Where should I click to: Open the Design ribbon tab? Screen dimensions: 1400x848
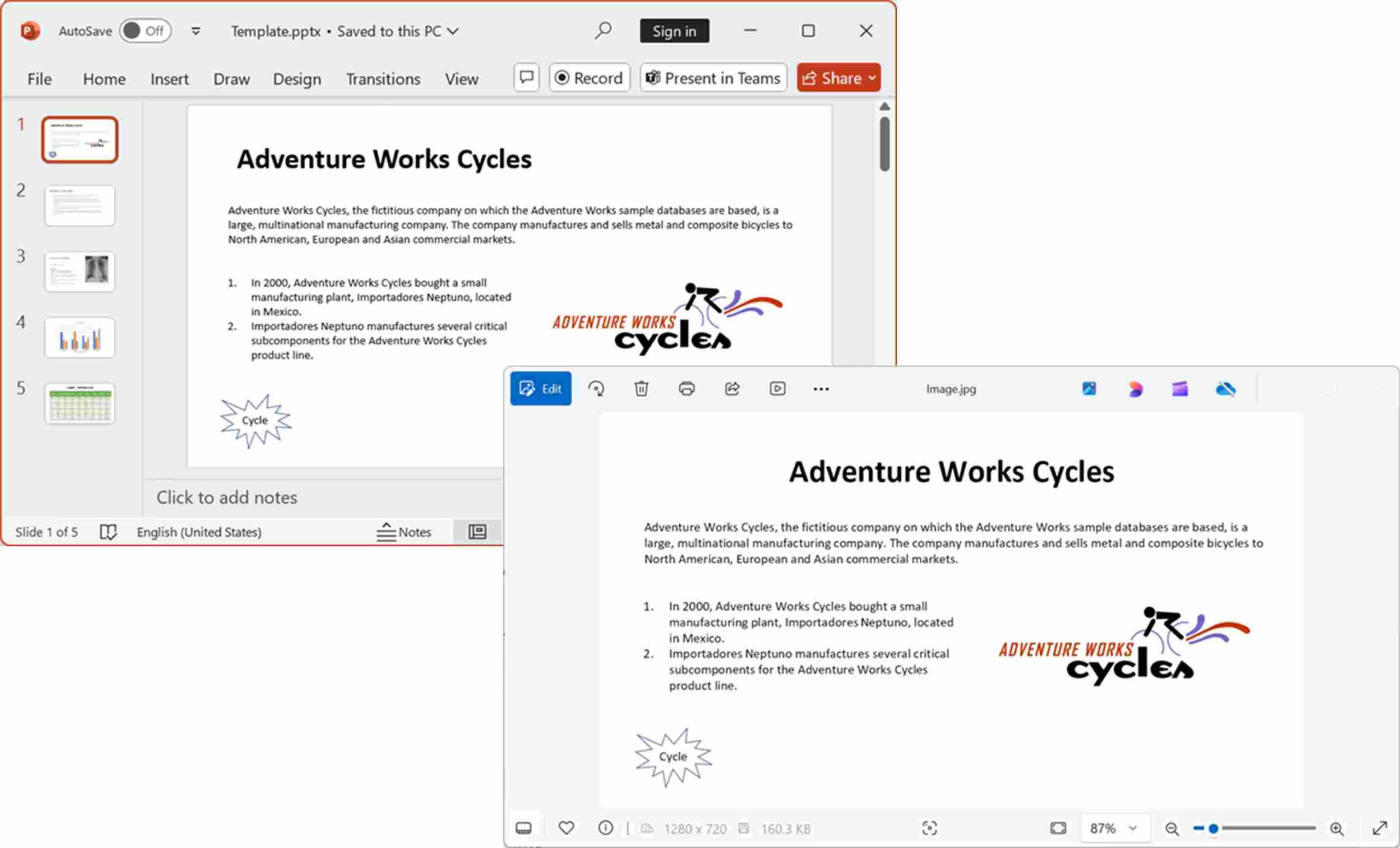[x=296, y=79]
